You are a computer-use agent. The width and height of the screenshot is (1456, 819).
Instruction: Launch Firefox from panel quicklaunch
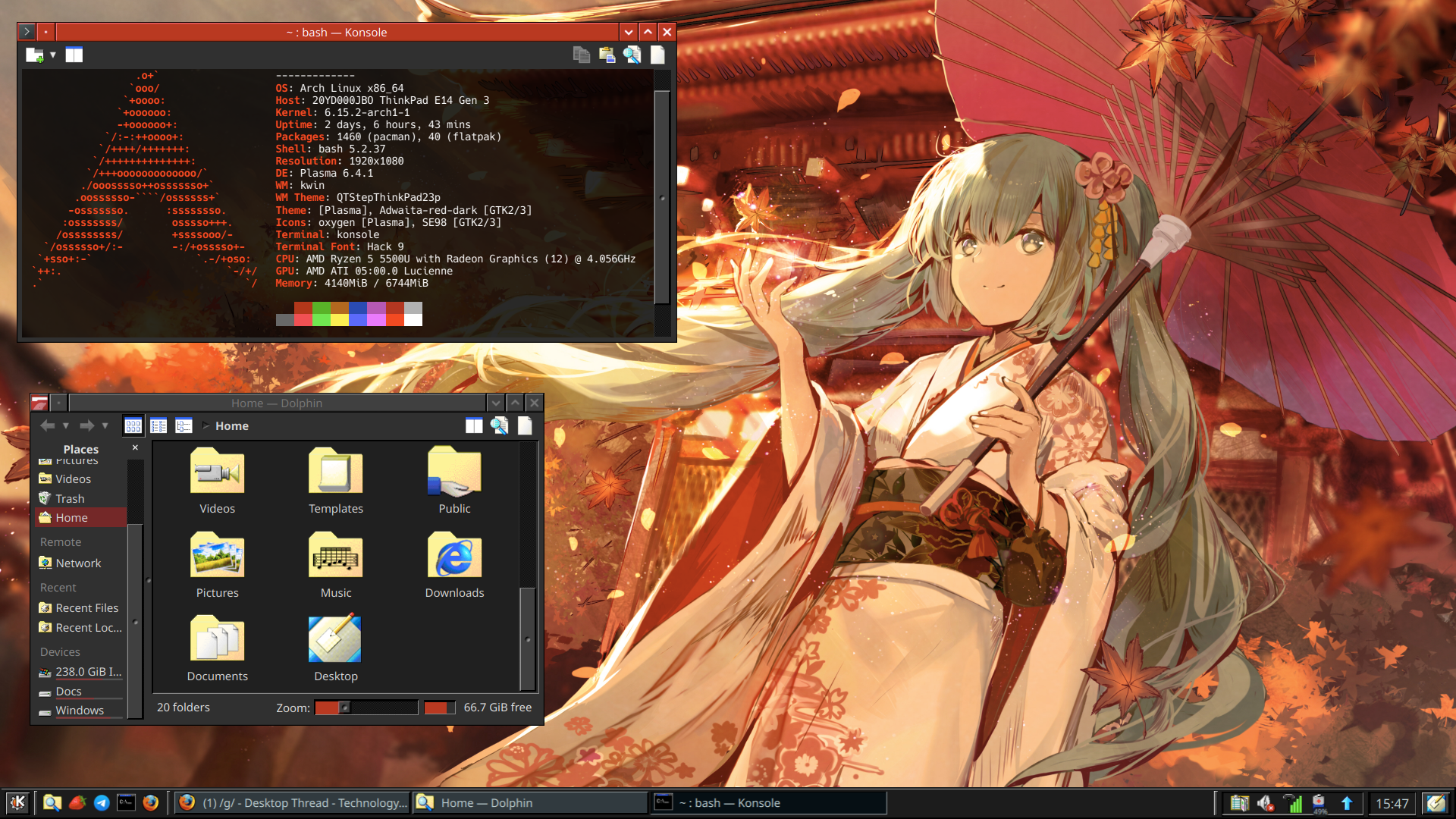coord(151,802)
